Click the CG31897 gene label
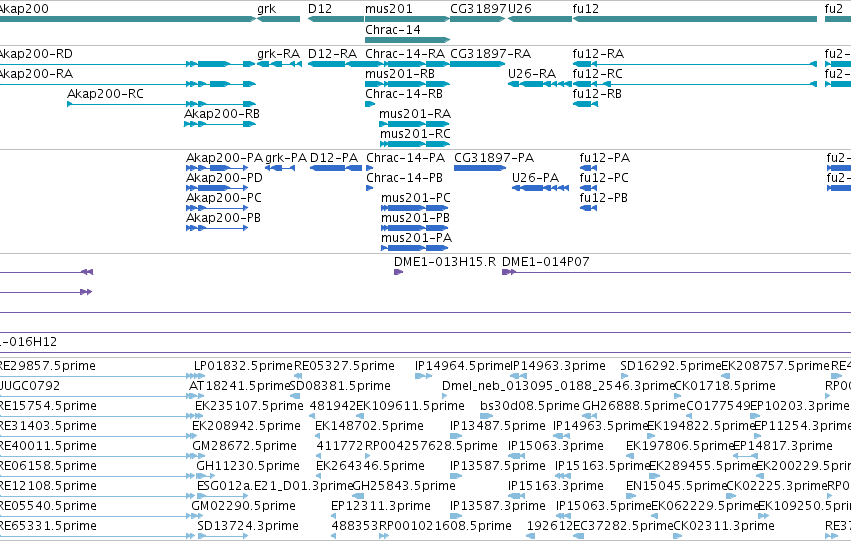The width and height of the screenshot is (851, 541). (x=478, y=9)
